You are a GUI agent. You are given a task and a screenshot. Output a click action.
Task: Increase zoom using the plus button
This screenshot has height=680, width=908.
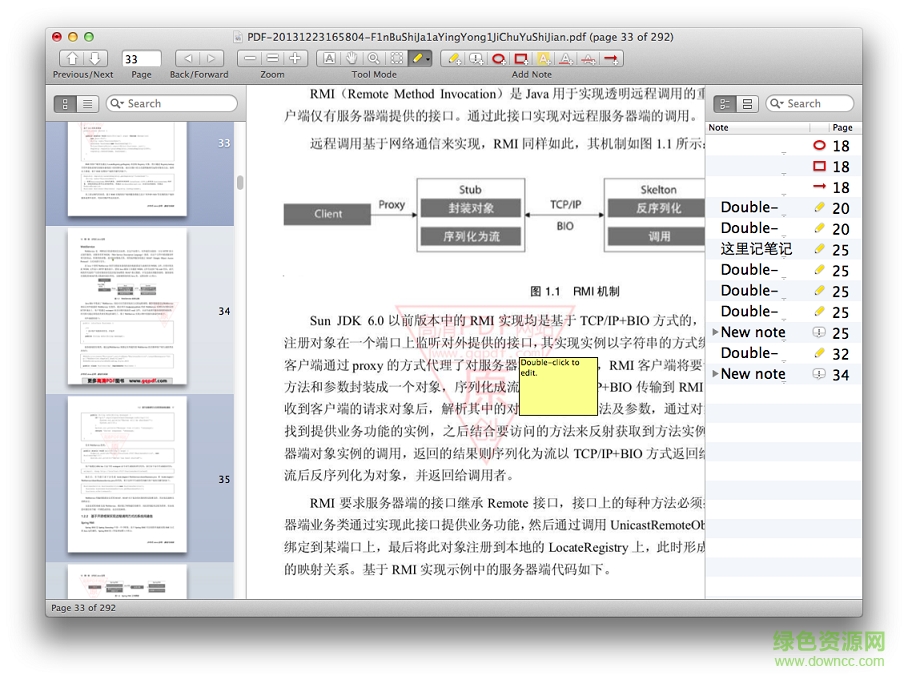coord(295,58)
